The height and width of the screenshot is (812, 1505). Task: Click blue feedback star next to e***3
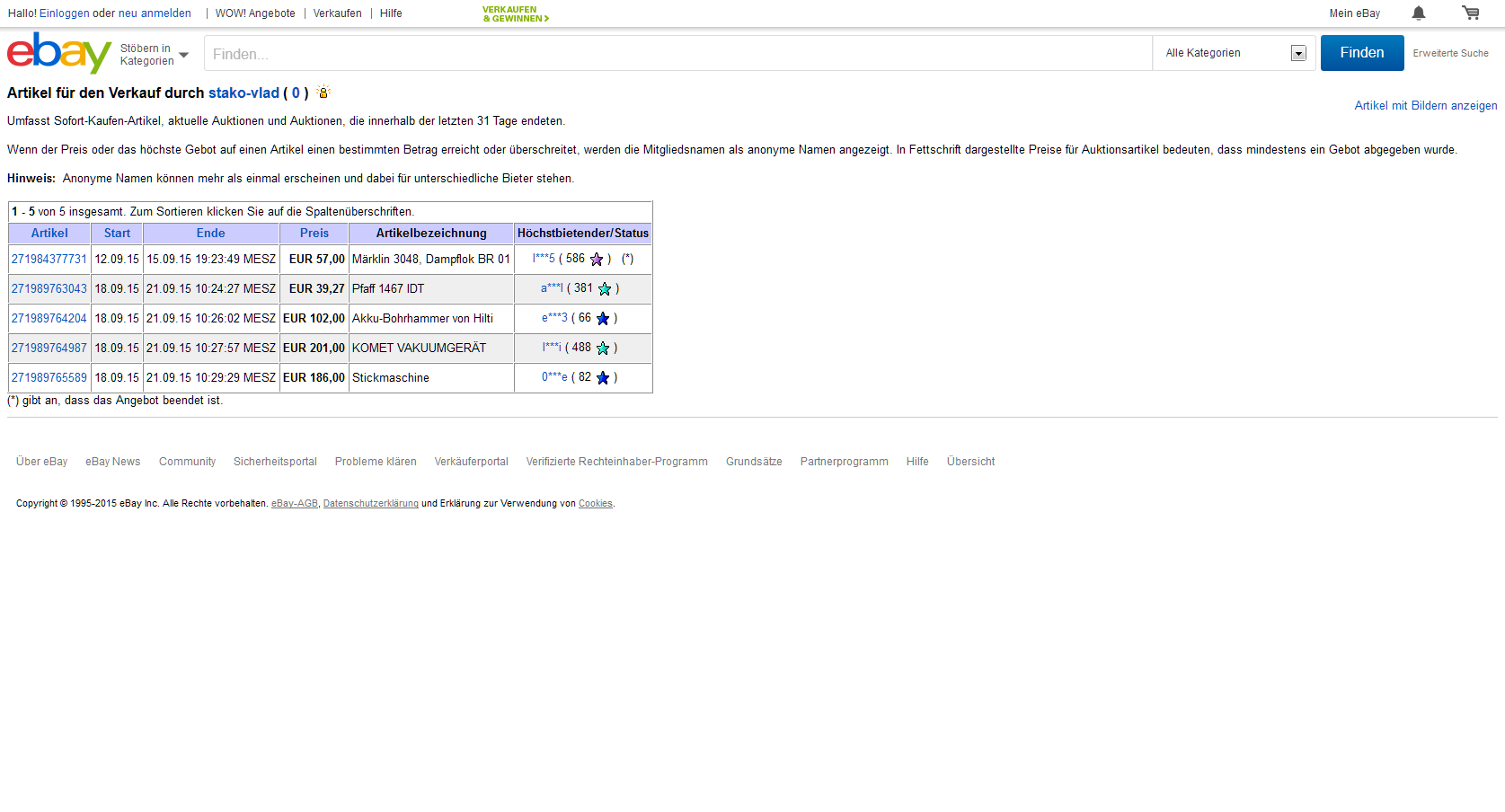pos(603,319)
